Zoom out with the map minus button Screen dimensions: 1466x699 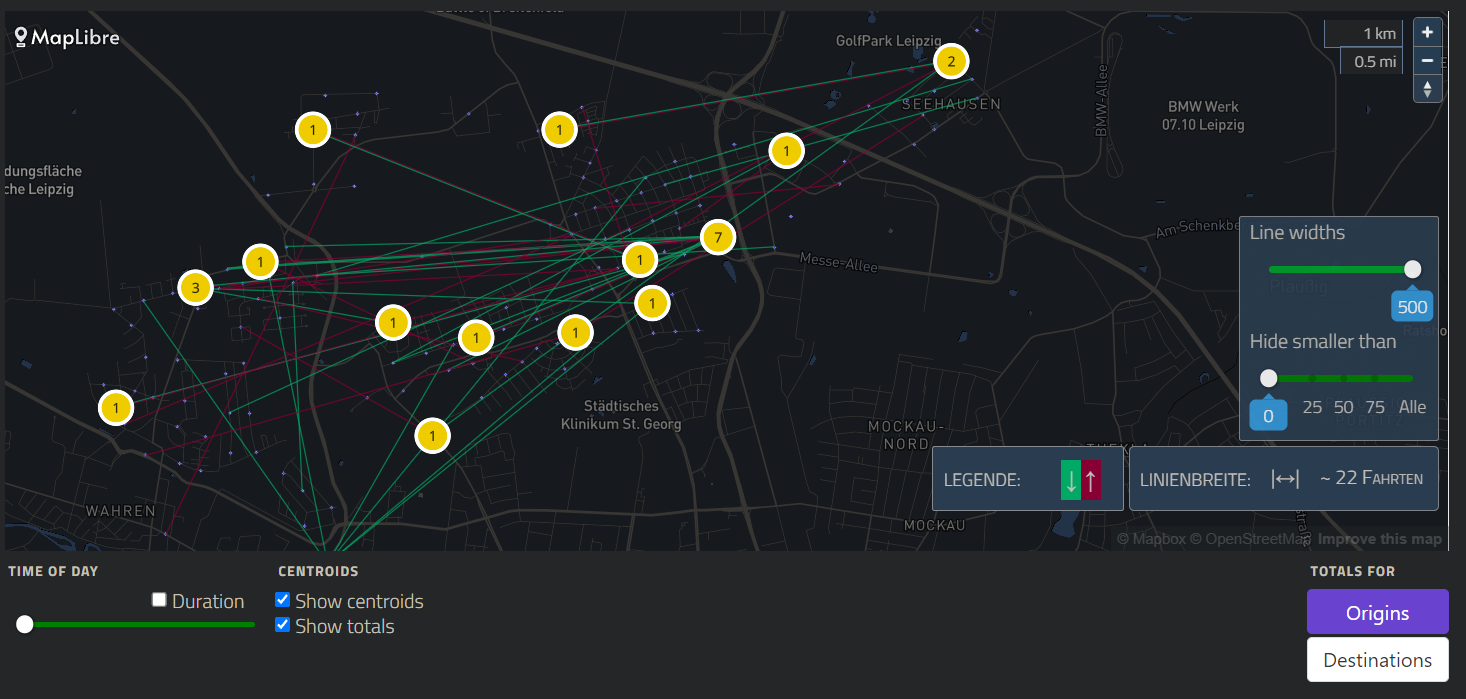[1427, 60]
